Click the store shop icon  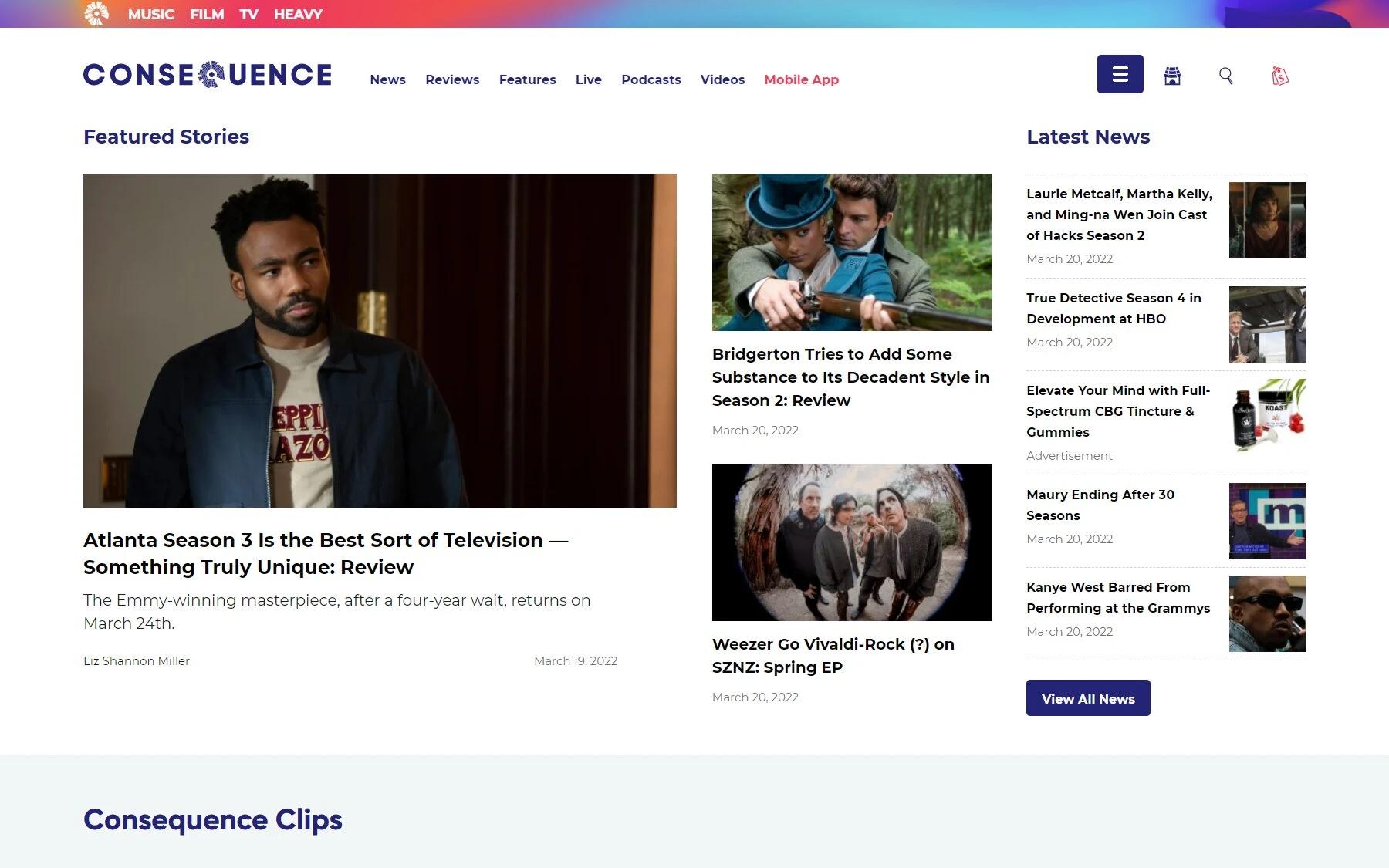coord(1172,76)
